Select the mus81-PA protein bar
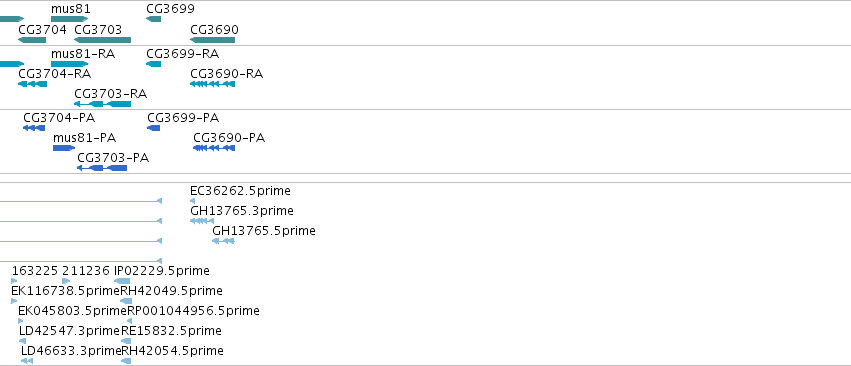Screen dimensions: 851x366 64,148
